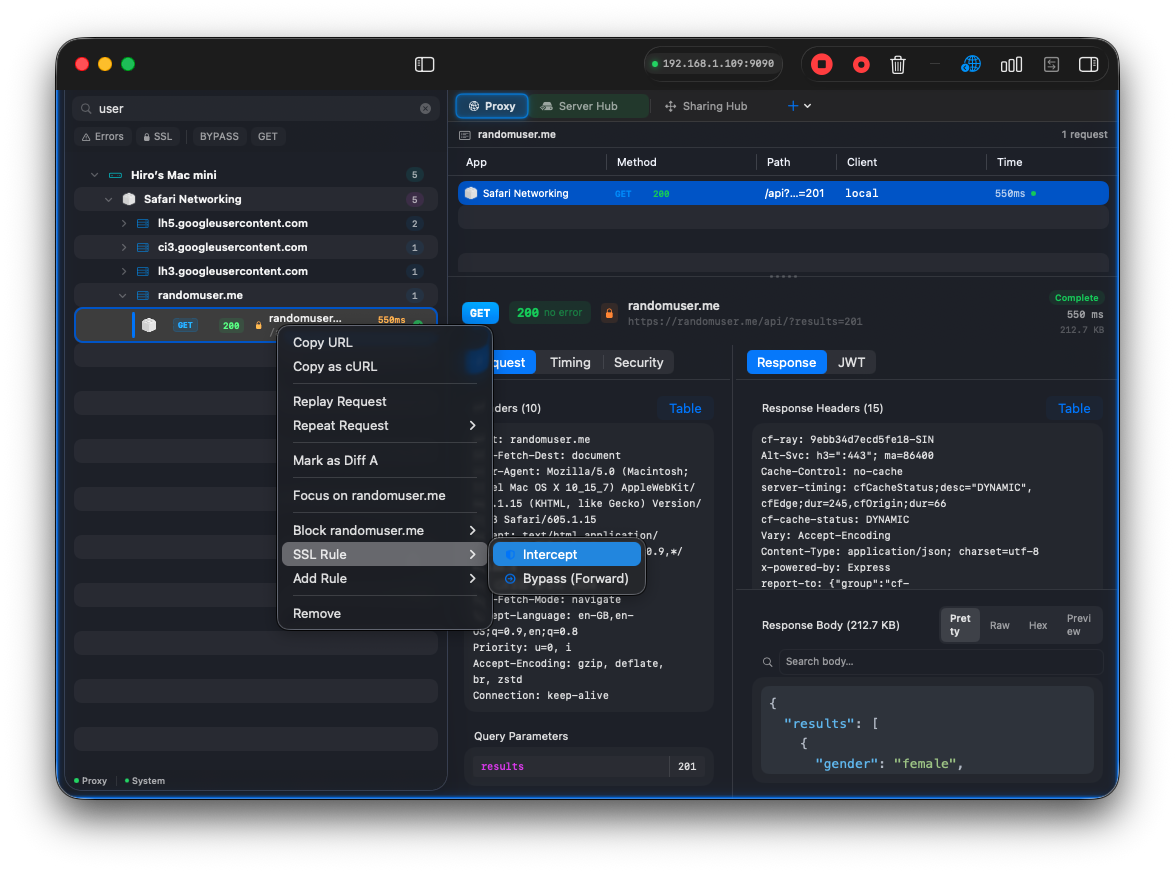Screen dimensions: 1175x873
Task: Enable the BYPASS filter chip
Action: click(219, 136)
